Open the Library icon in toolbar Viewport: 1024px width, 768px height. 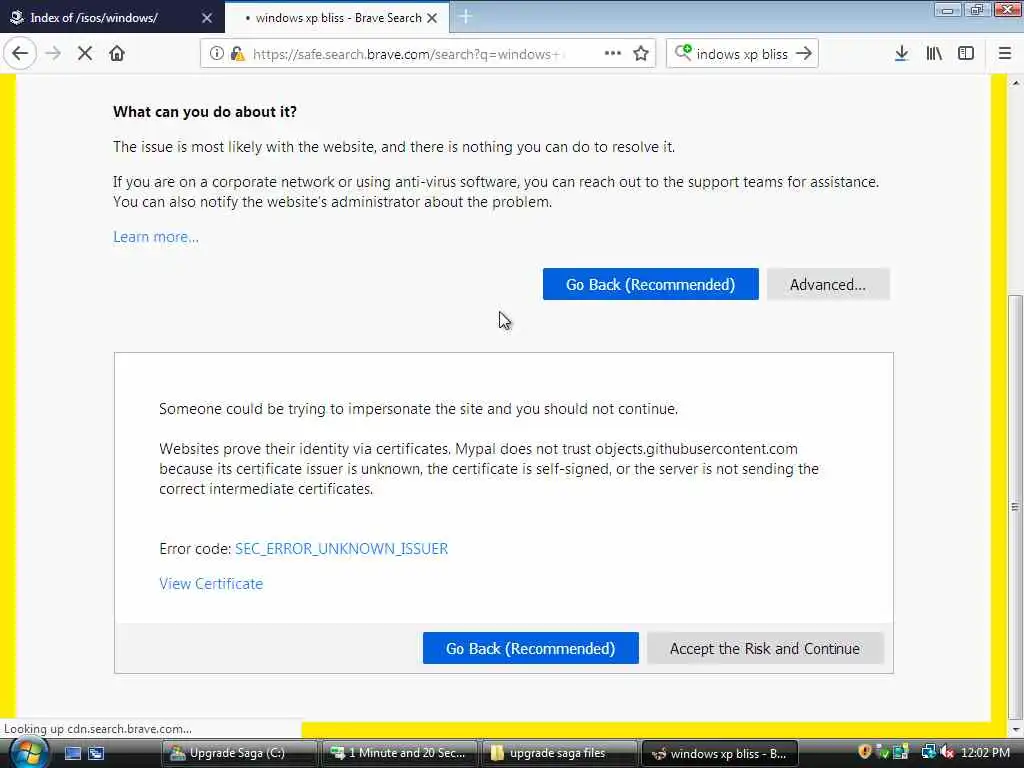click(x=934, y=54)
